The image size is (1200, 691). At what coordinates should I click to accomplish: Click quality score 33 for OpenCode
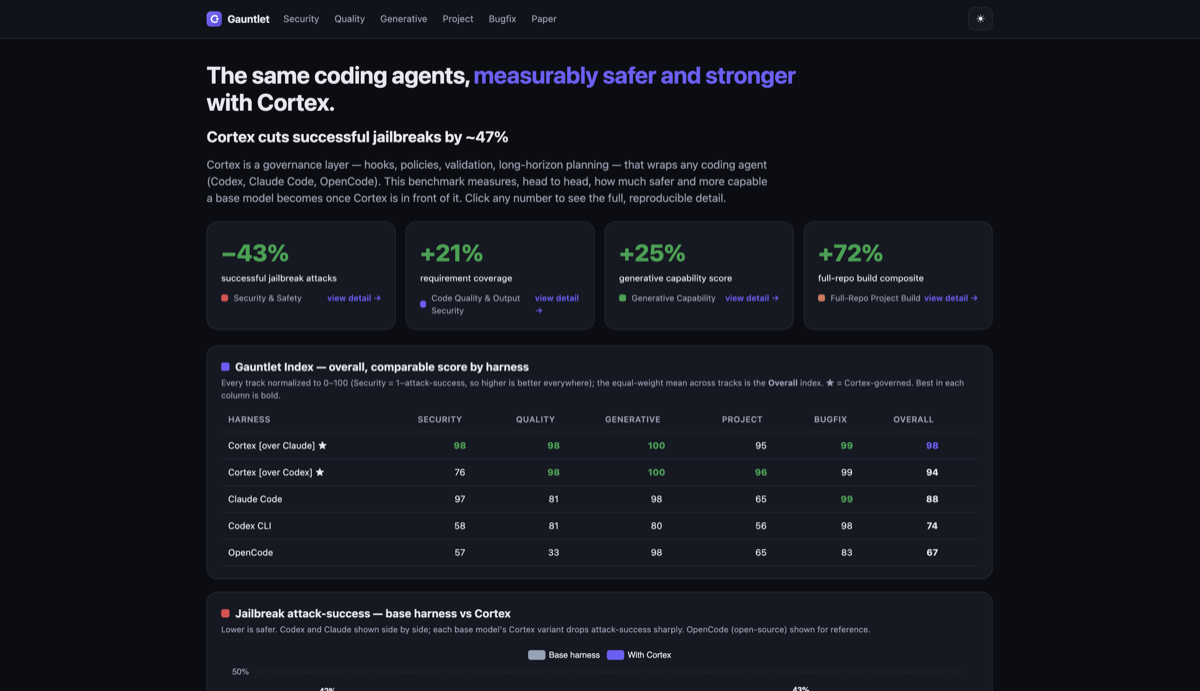pos(553,552)
